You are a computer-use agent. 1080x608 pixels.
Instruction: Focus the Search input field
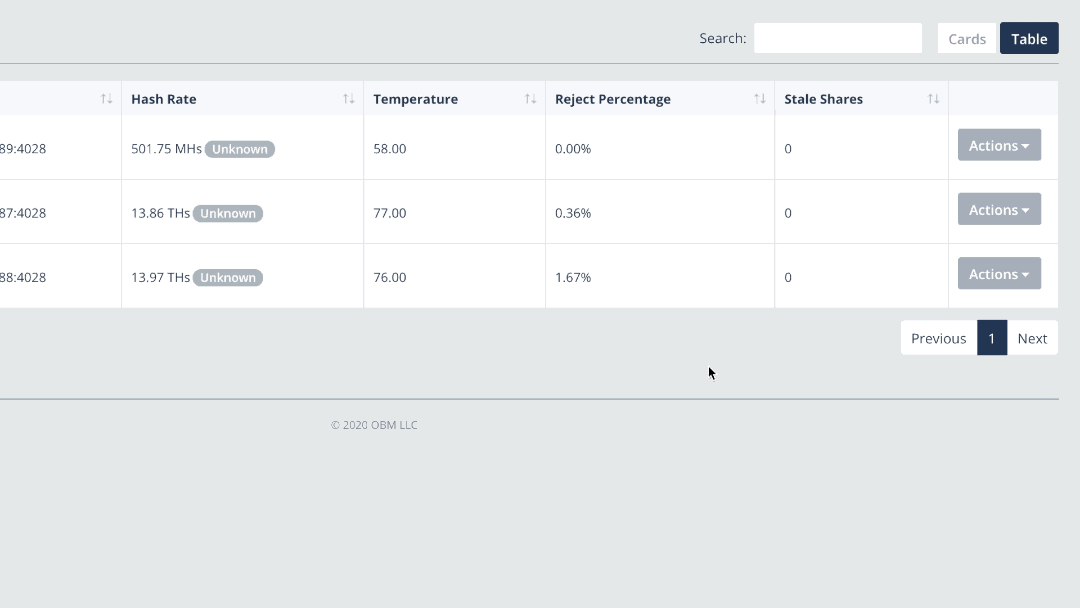(838, 38)
